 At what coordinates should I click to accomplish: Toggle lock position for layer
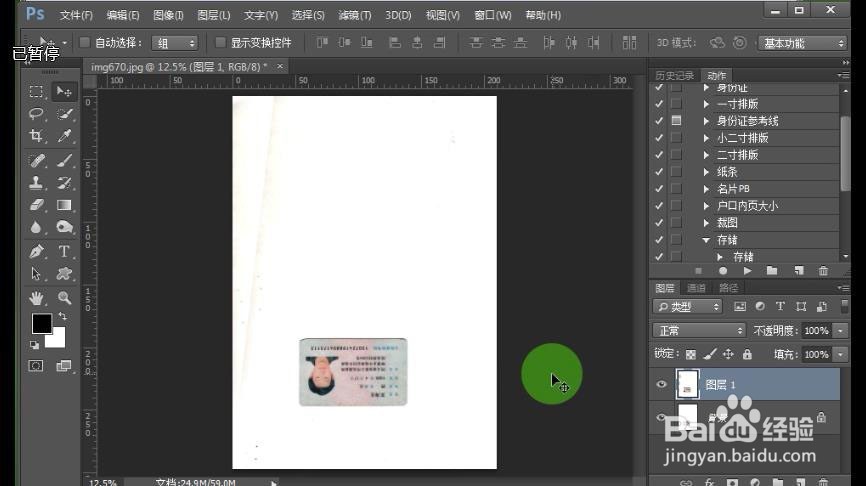point(728,354)
